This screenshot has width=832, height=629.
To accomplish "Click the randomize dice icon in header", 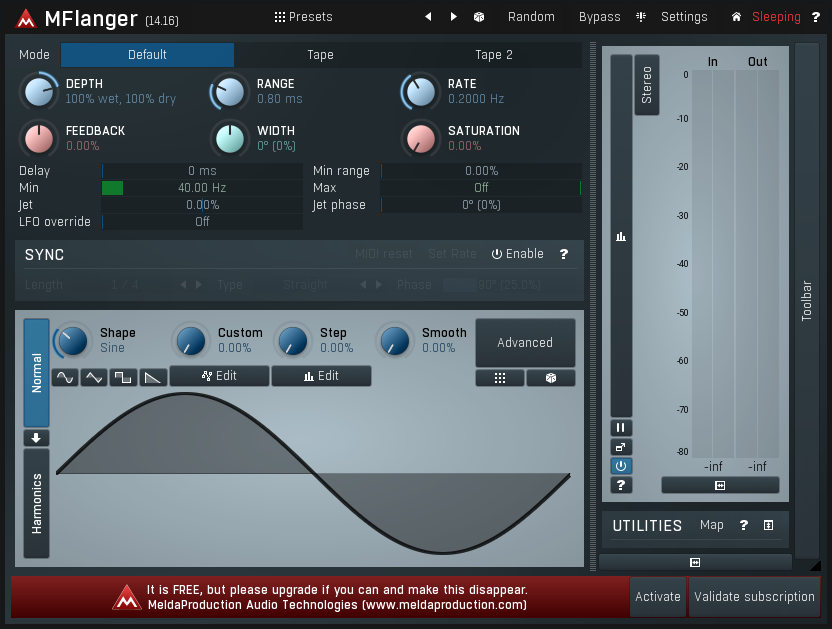I will point(479,17).
